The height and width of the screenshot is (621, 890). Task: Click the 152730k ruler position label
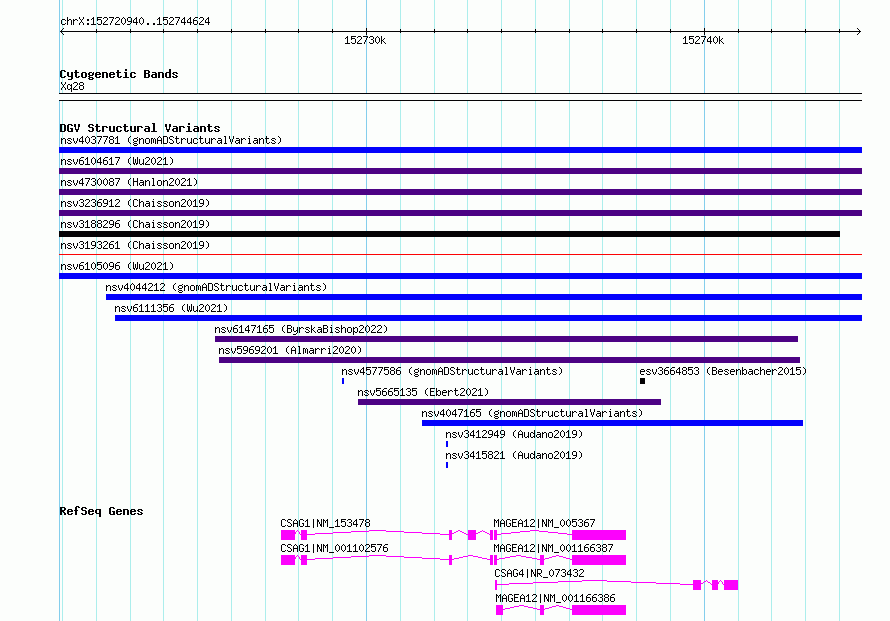pos(365,40)
